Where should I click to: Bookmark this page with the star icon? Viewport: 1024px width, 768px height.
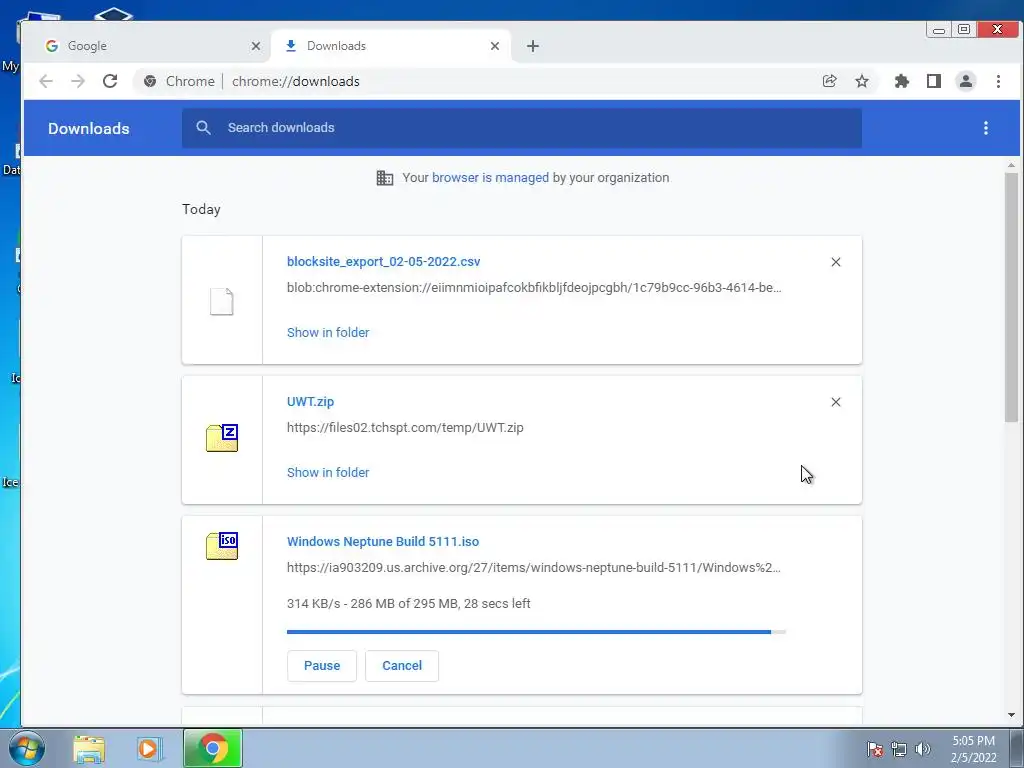[x=862, y=81]
